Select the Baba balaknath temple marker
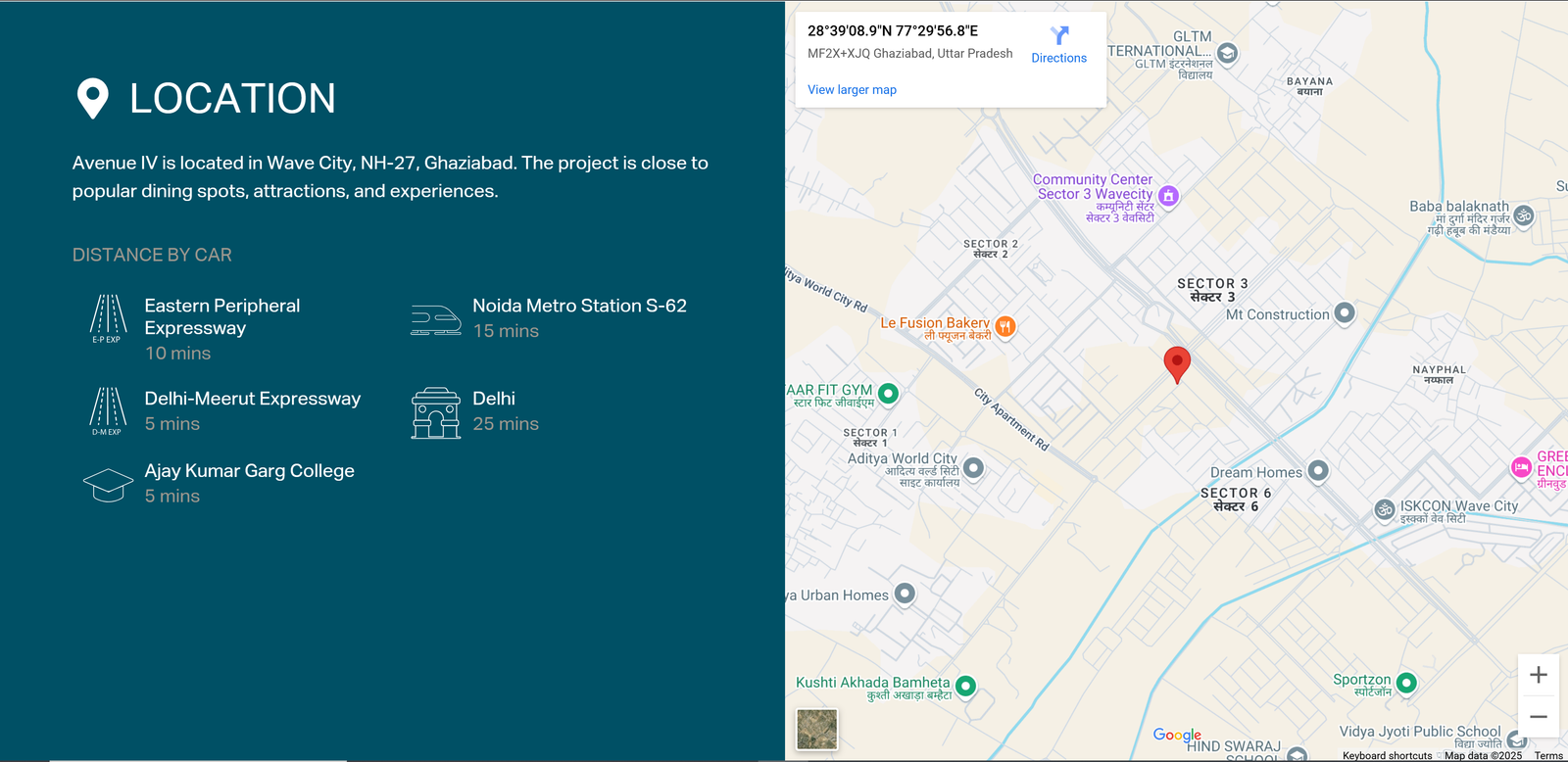1568x762 pixels. tap(1523, 214)
